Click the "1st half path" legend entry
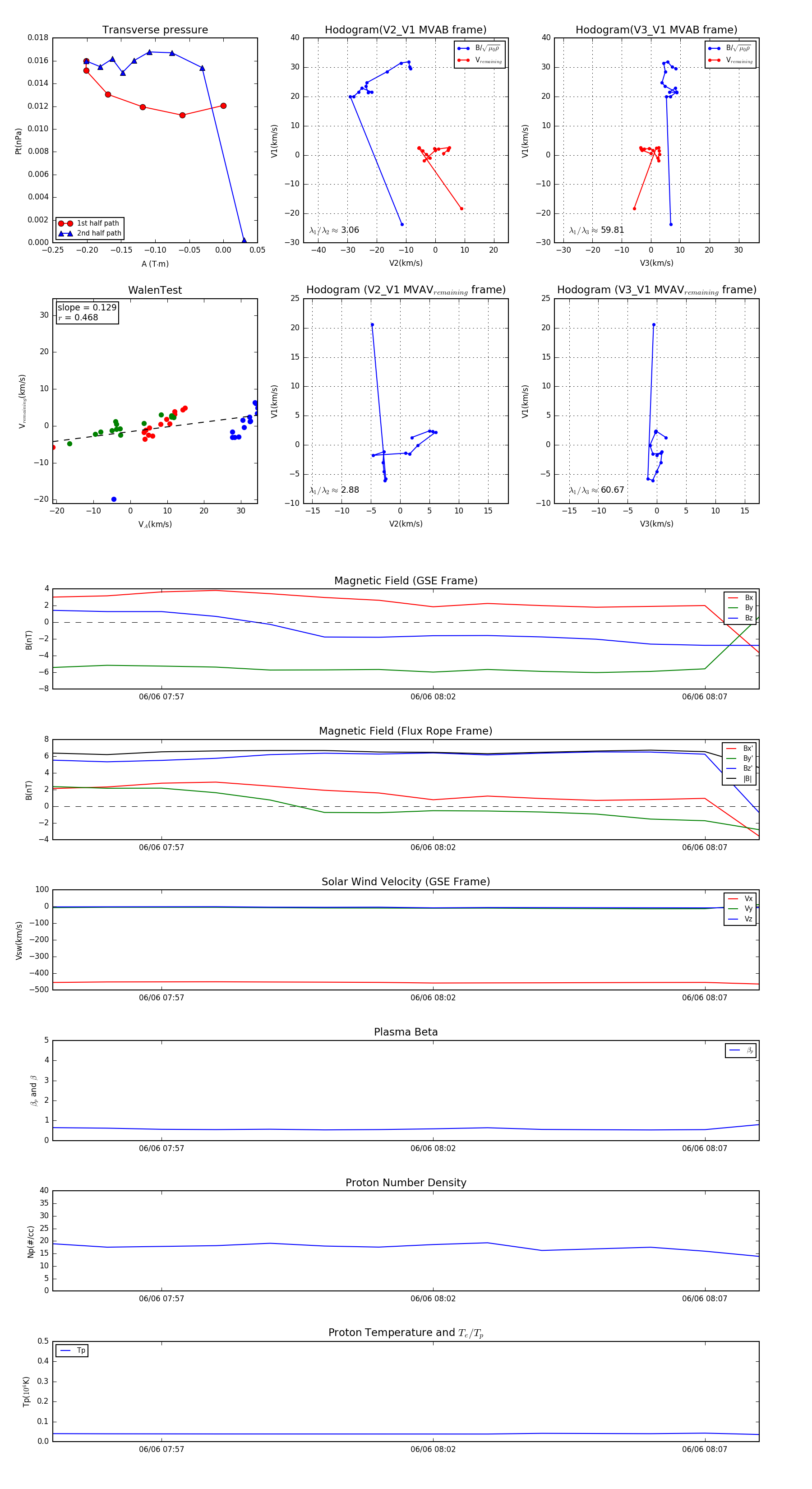Image resolution: width=812 pixels, height=1489 pixels. (90, 223)
